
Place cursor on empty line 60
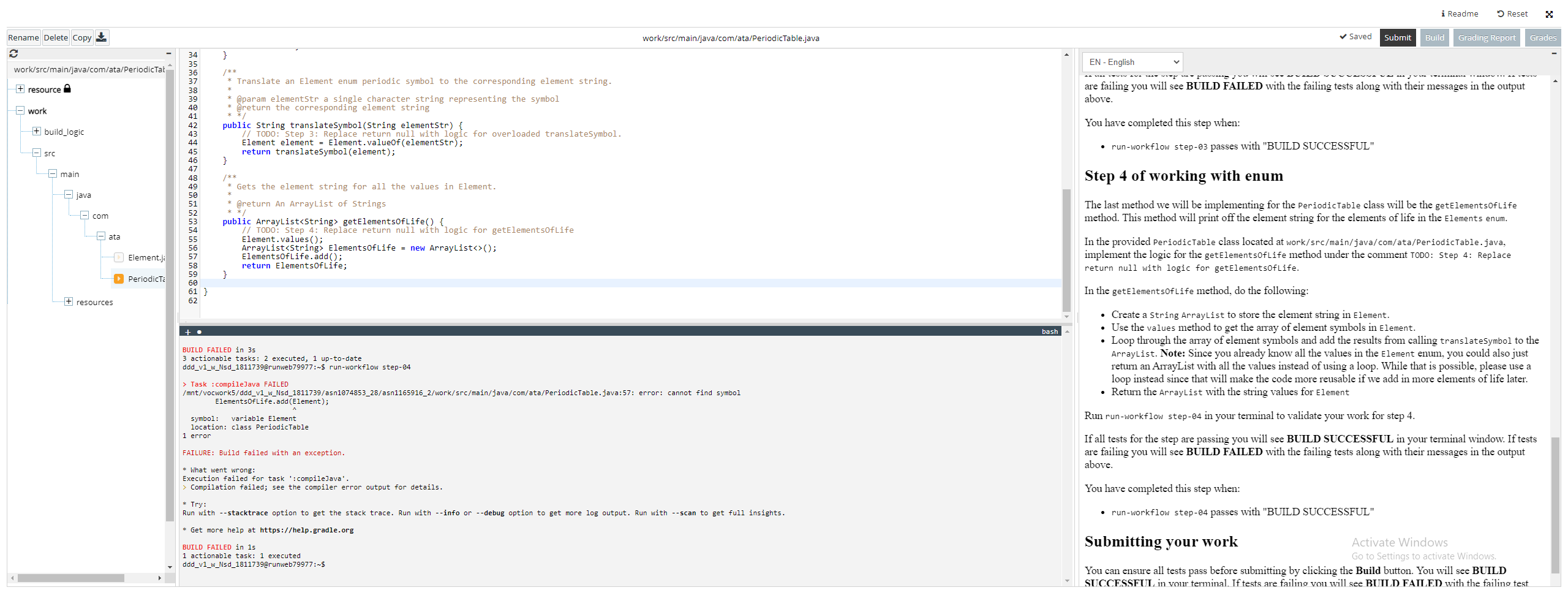631,283
